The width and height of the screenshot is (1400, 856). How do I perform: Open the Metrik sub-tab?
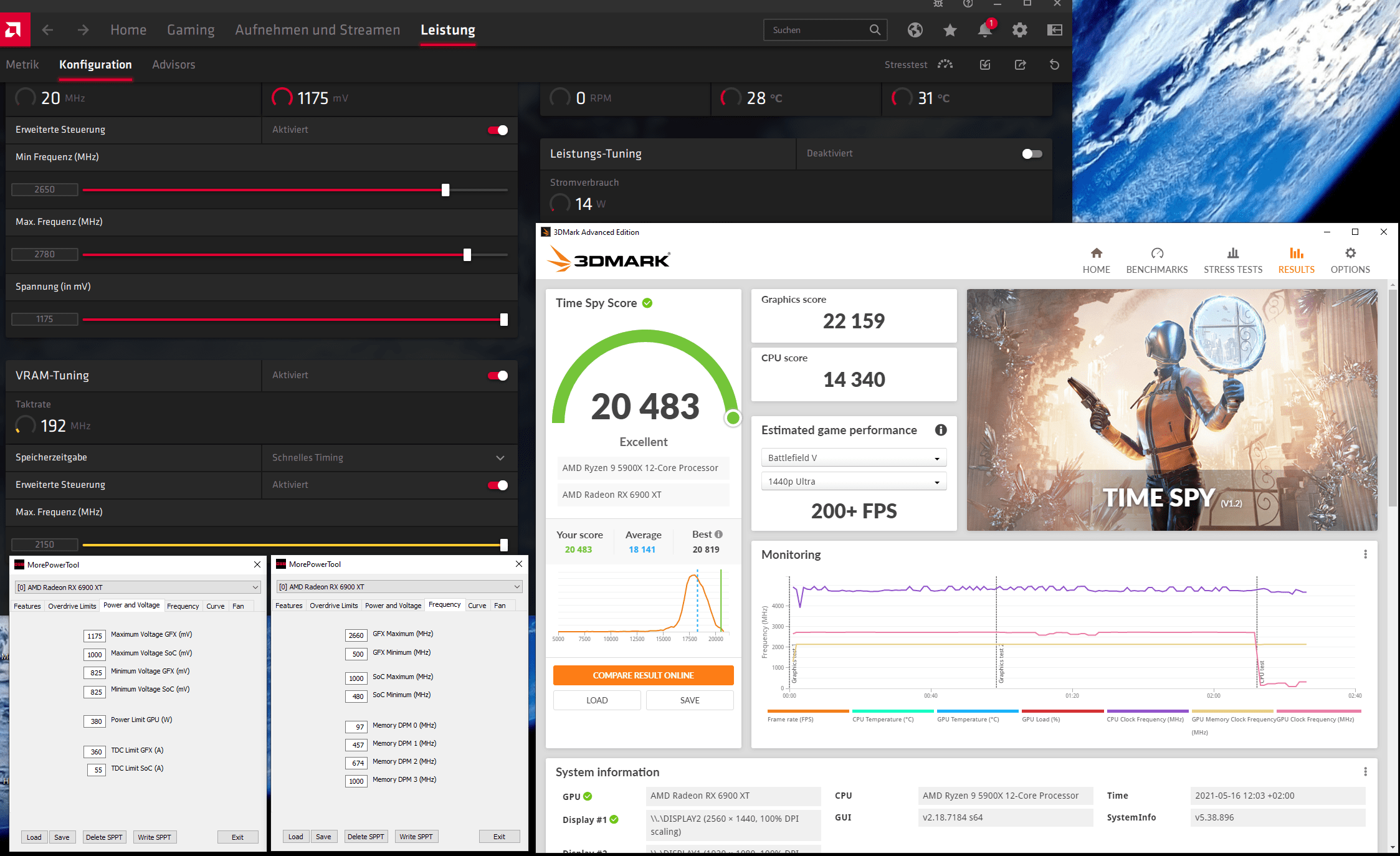[x=22, y=65]
